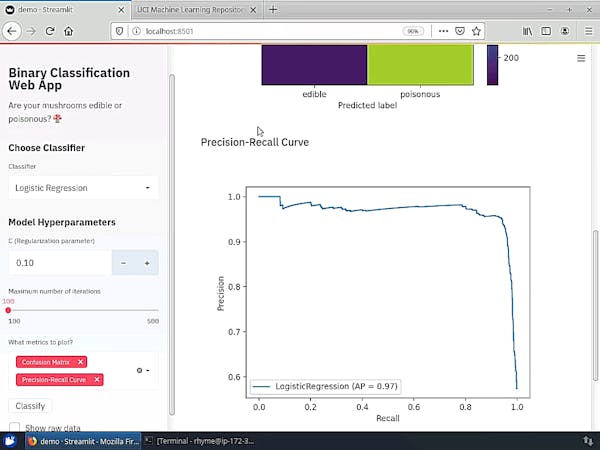
Task: Save page to Pocket icon
Action: pos(460,31)
